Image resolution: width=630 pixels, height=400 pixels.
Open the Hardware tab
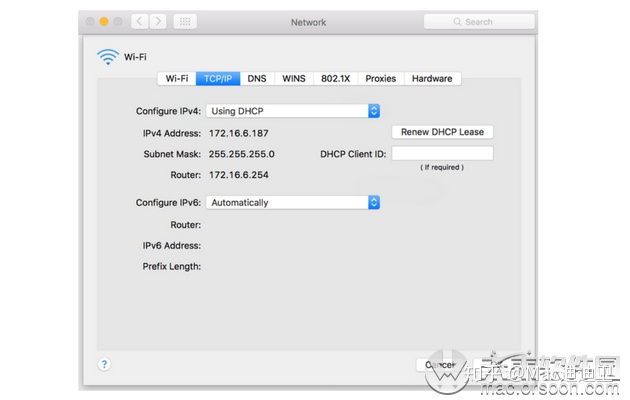pos(432,78)
